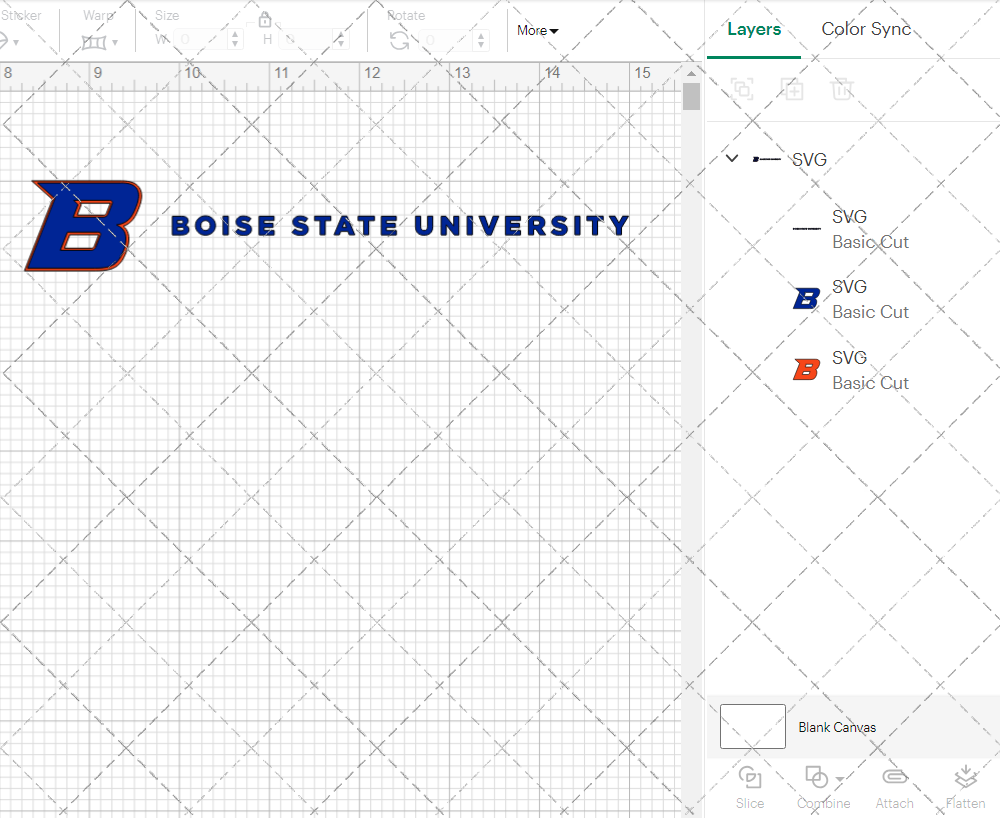Screen dimensions: 1000x818
Task: Click the add-to-group plus icon
Action: pyautogui.click(x=793, y=89)
